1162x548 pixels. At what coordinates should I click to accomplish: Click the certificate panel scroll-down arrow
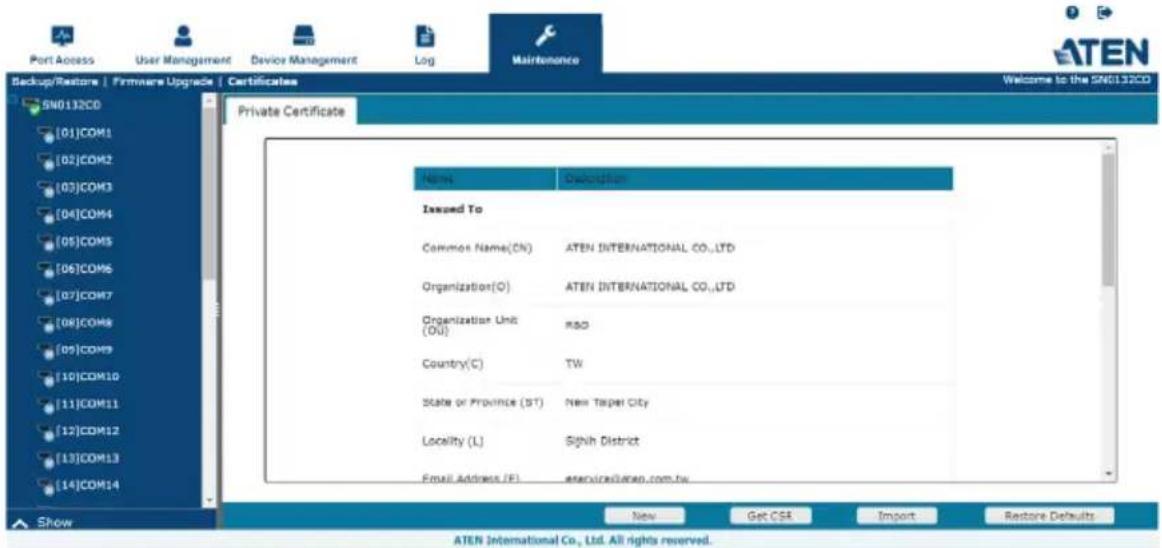click(x=1109, y=472)
